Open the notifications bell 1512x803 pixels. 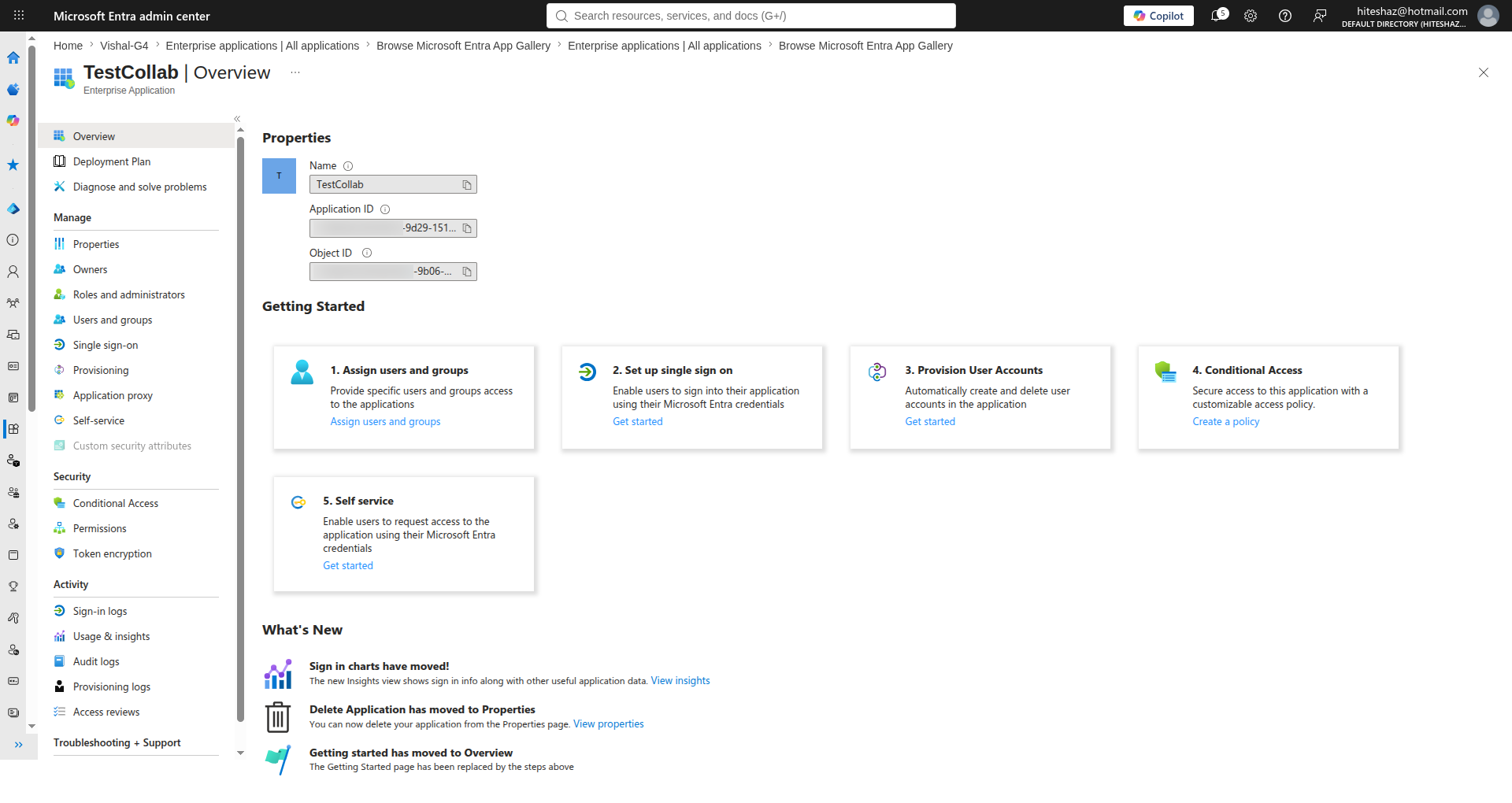click(1217, 16)
